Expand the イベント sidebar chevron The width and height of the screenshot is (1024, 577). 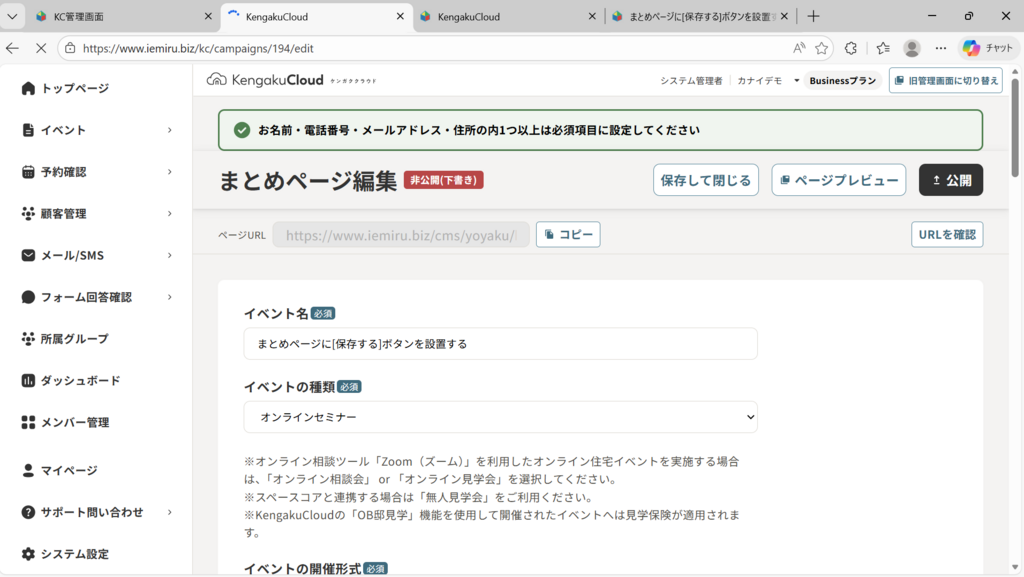[170, 130]
